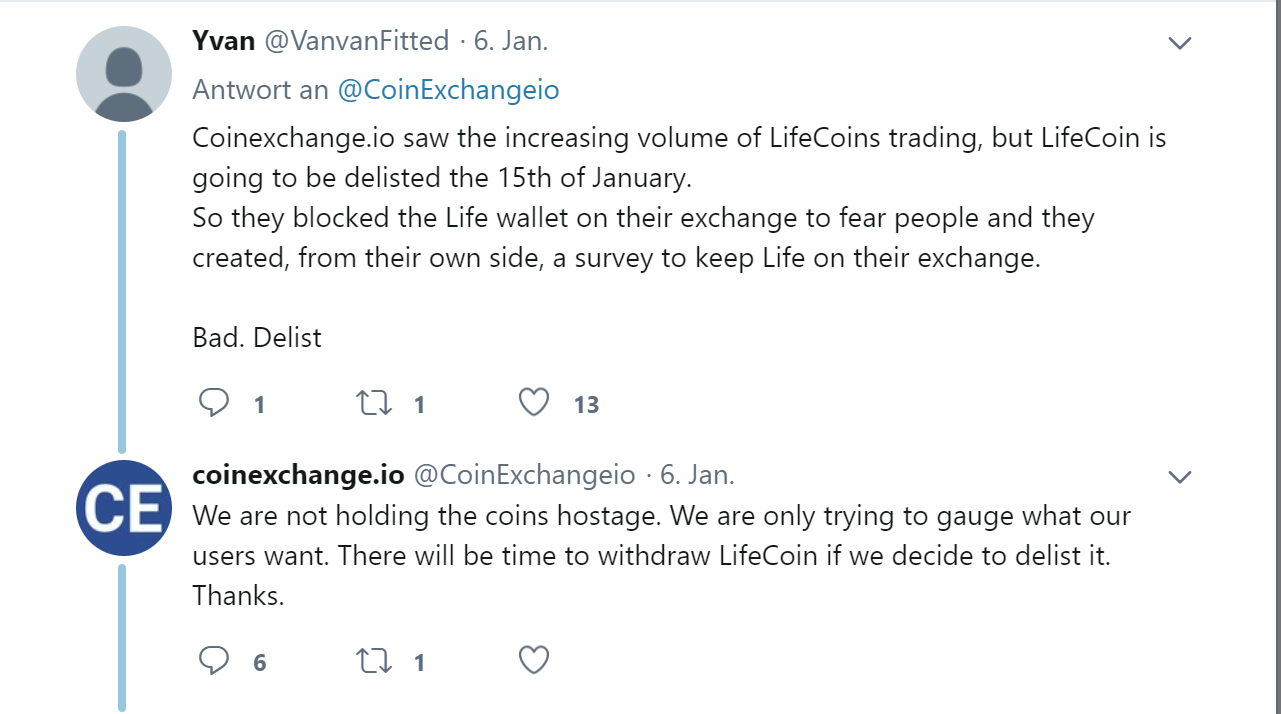Open the 6. Jan. timestamp on the coinexchange.io tweet
Screen dimensions: 1281x714
(698, 475)
